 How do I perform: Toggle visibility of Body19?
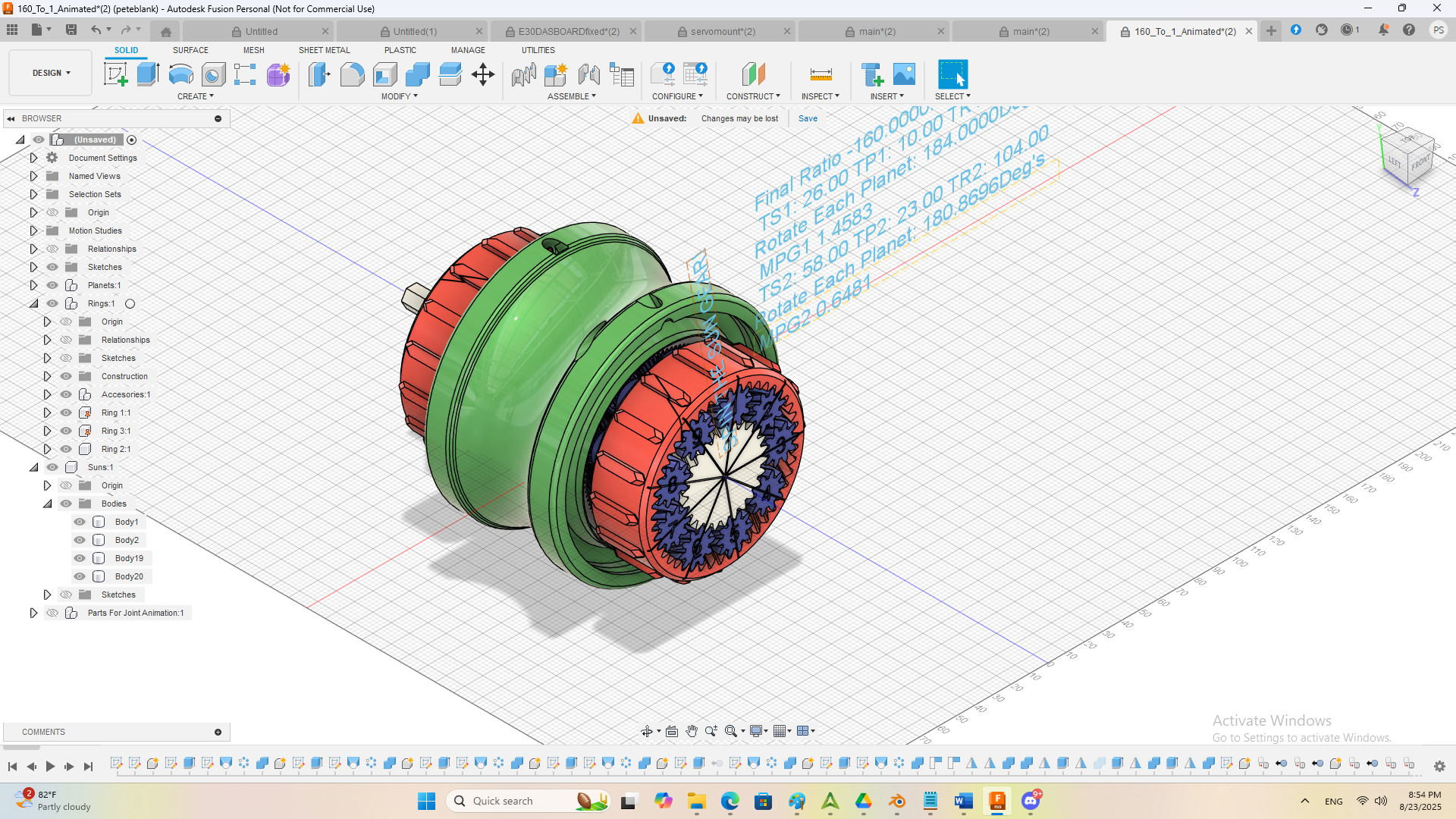coord(80,558)
